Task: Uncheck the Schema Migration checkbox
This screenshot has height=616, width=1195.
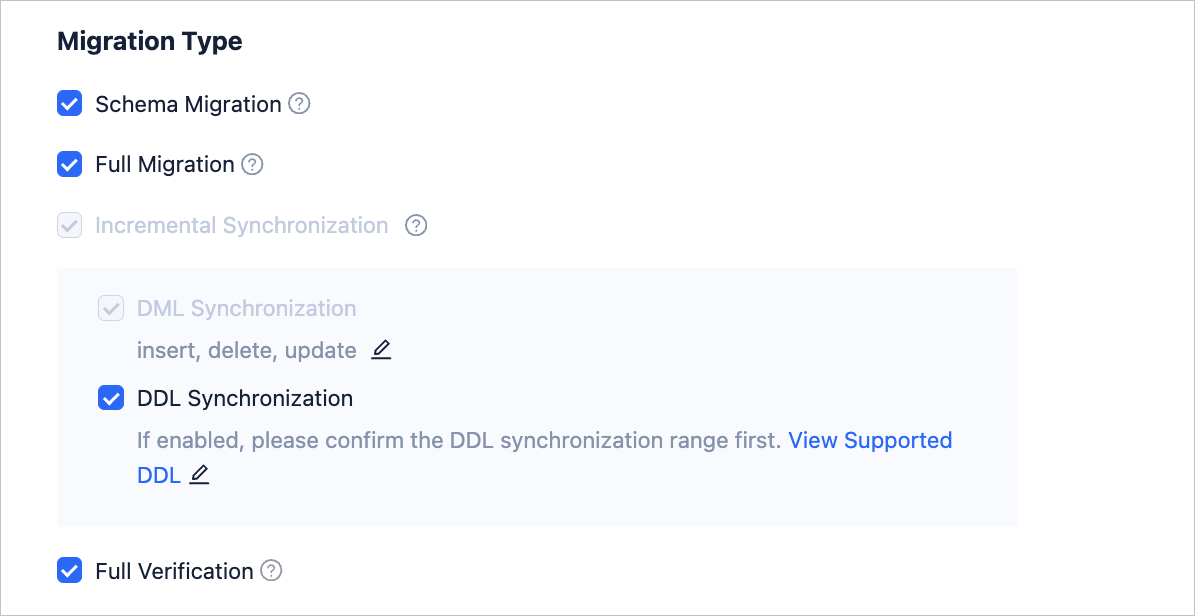Action: pyautogui.click(x=69, y=104)
